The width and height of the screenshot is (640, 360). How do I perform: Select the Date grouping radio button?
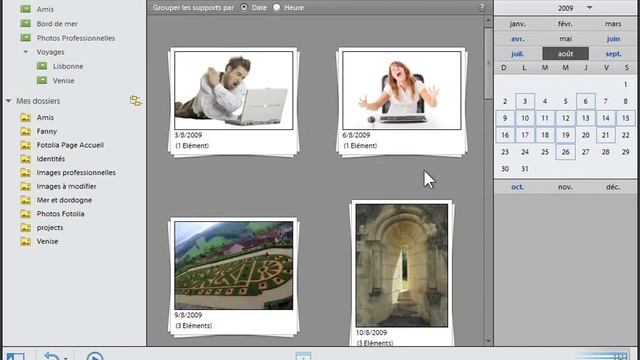pyautogui.click(x=244, y=7)
